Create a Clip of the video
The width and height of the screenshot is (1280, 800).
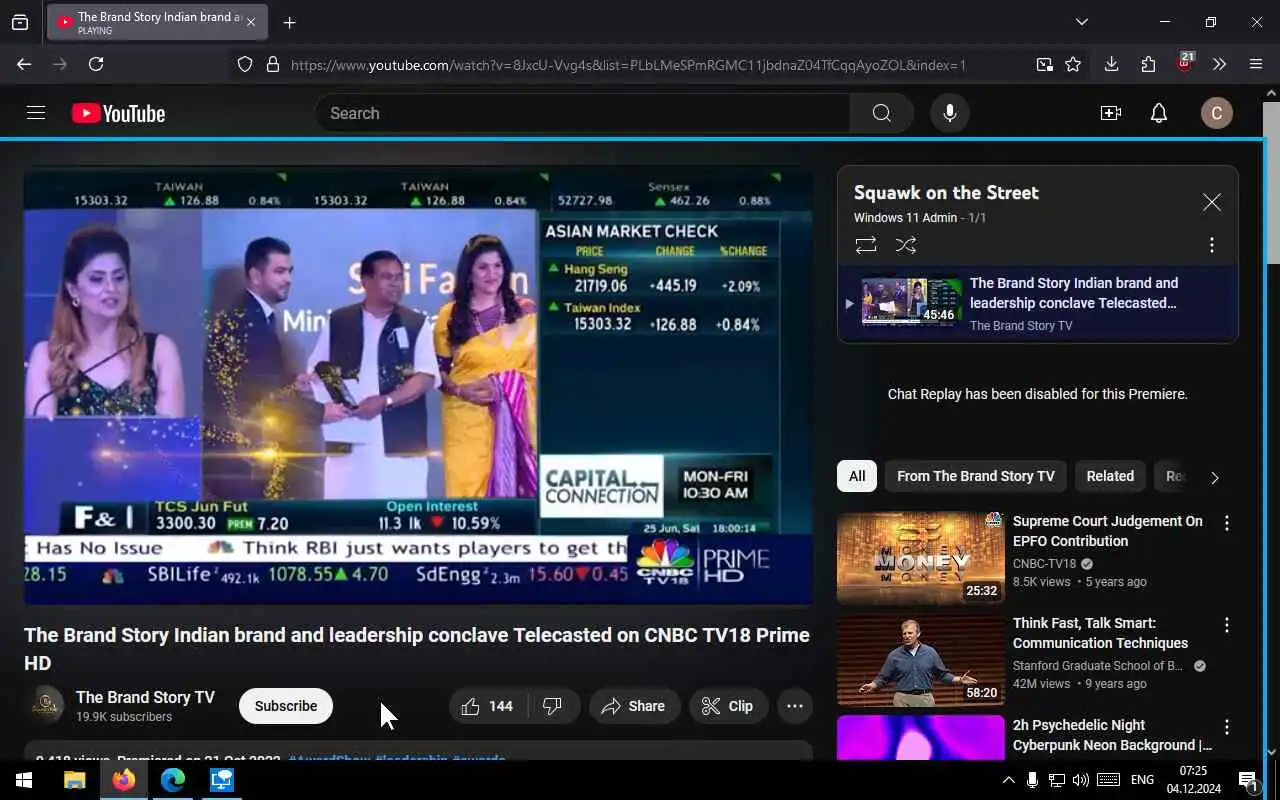click(x=727, y=706)
